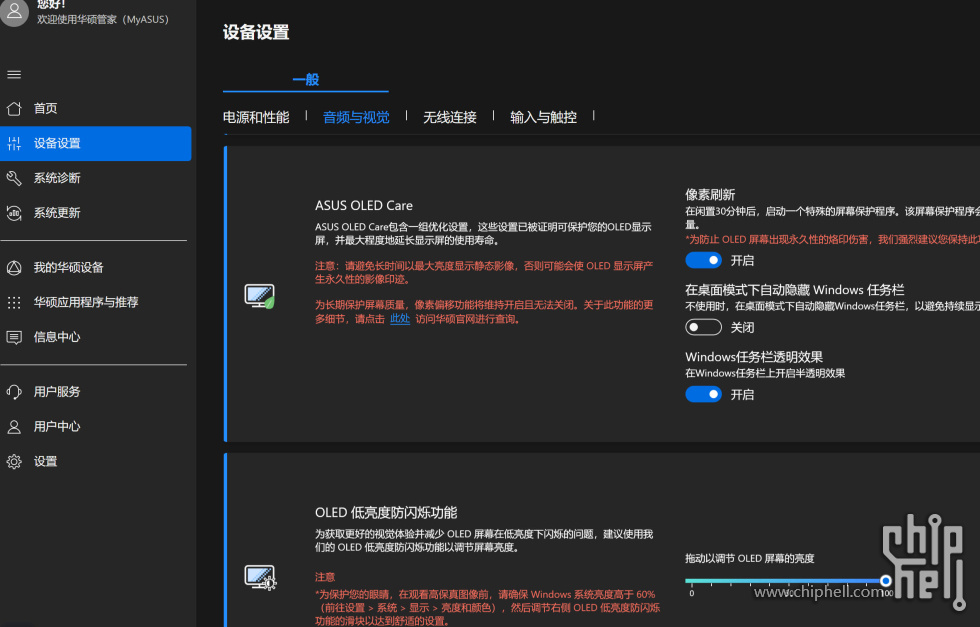Open 华硕应用程序与推荐 in the sidebar

(x=96, y=303)
